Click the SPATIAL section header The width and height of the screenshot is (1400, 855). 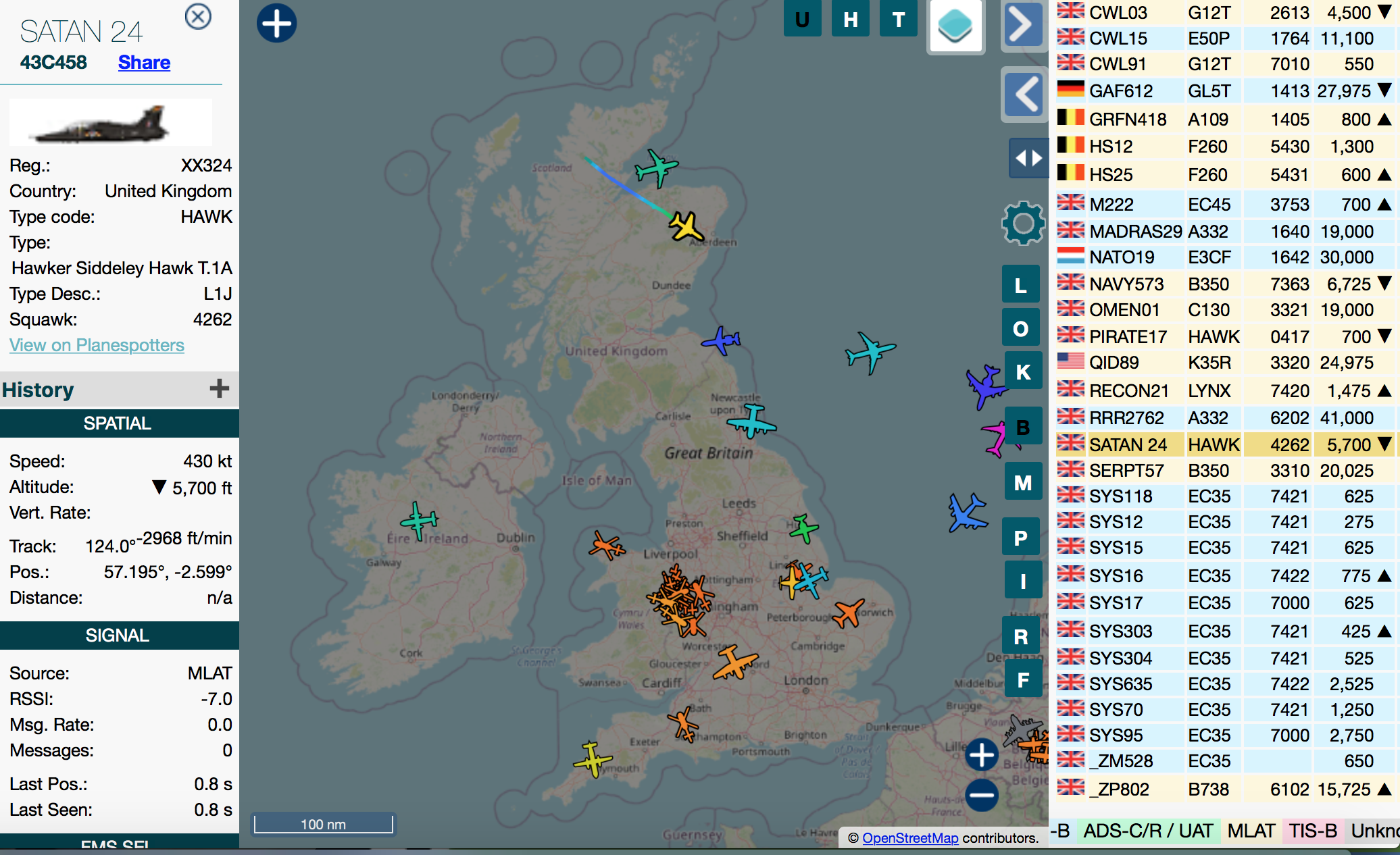point(118,423)
